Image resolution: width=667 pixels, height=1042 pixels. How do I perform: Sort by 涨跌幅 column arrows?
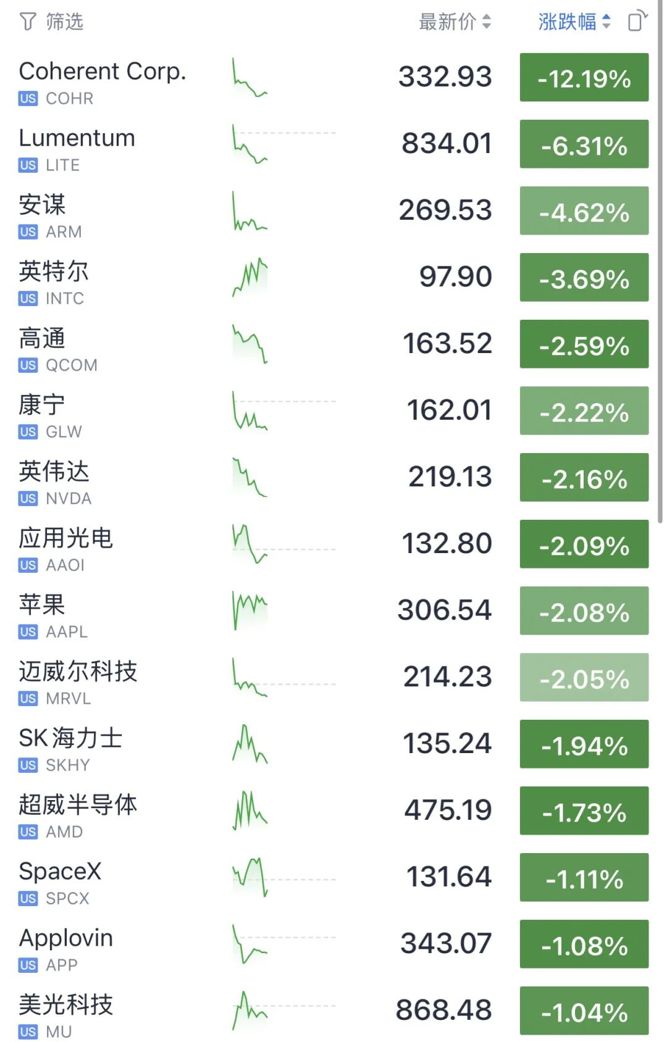coord(606,22)
